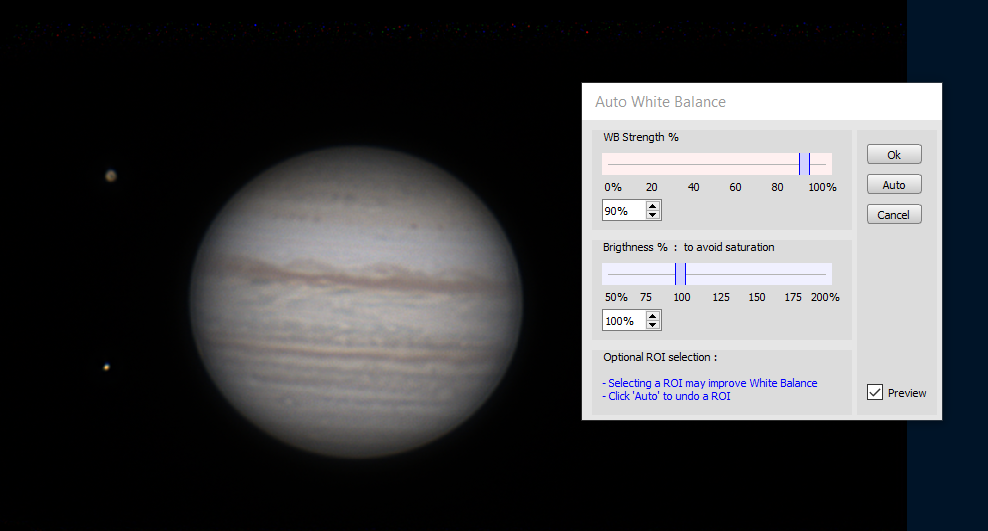Viewport: 988px width, 531px height.
Task: Click the 'Optional ROI selection :' label
Action: tap(660, 357)
